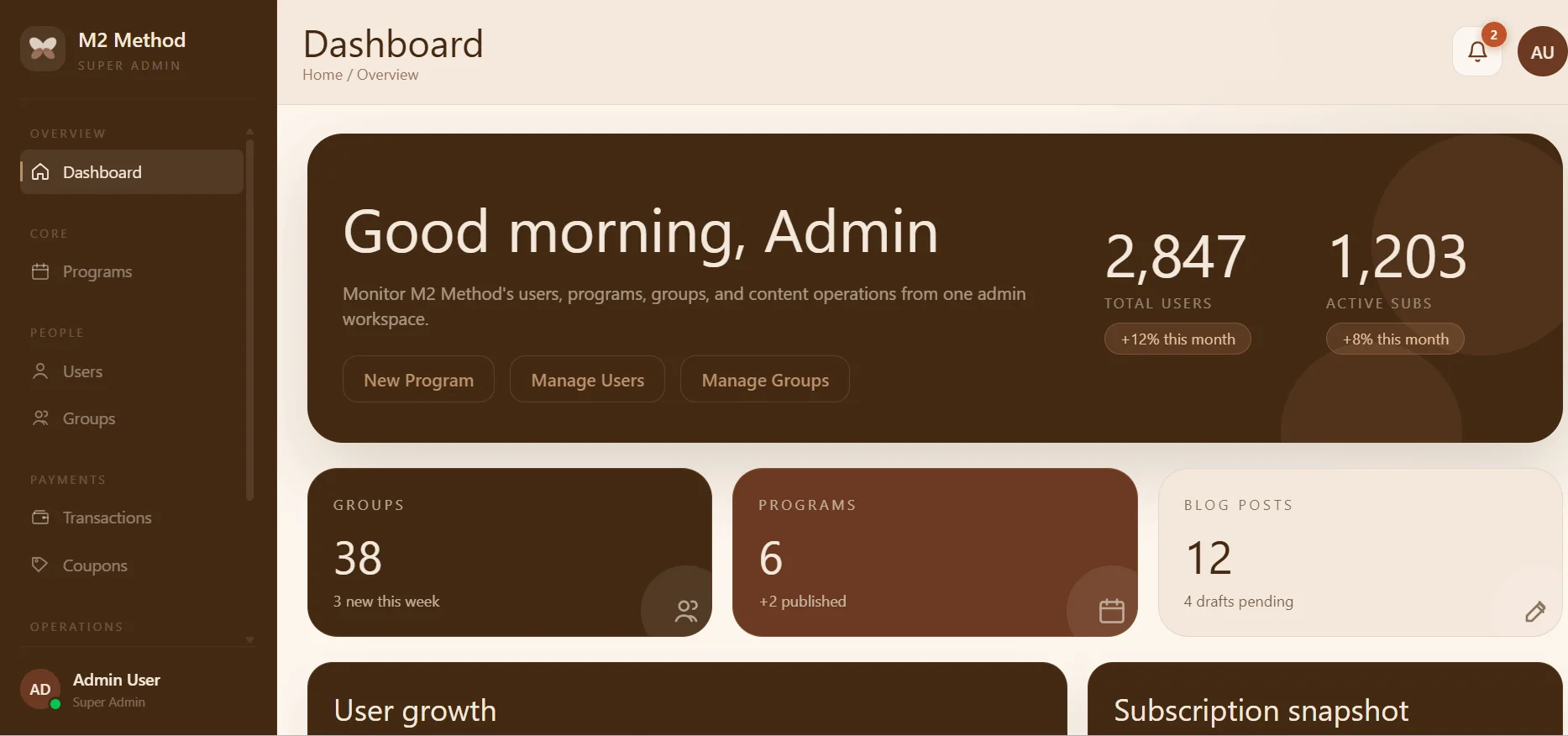Click the Manage Users button
Screen dimensions: 1568x736
tap(588, 380)
